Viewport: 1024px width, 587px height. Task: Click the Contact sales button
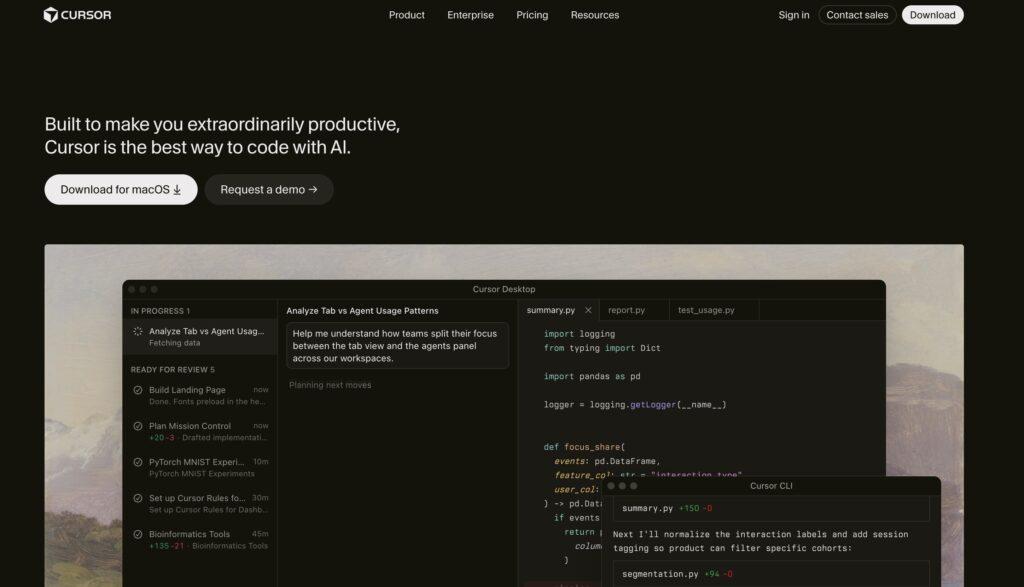click(x=857, y=15)
